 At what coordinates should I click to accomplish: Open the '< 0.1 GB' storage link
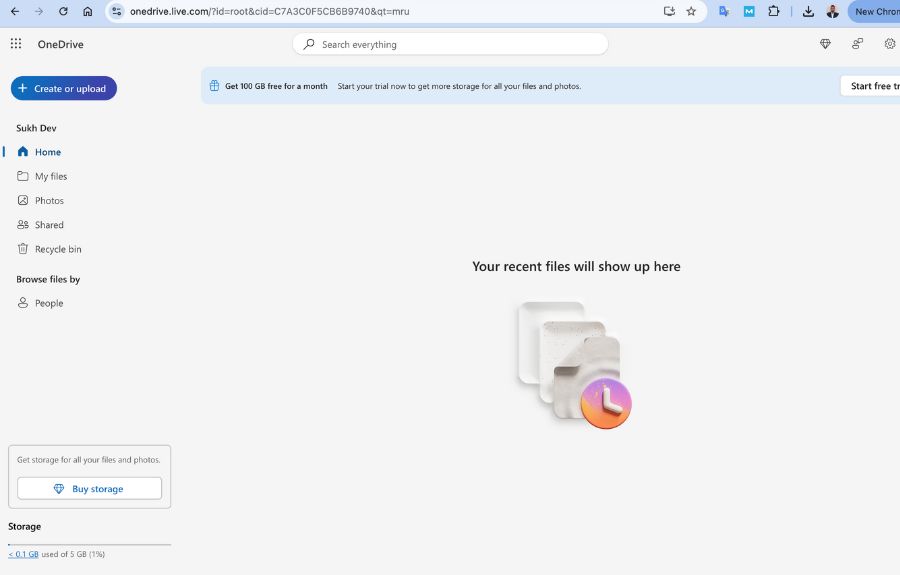coord(24,554)
